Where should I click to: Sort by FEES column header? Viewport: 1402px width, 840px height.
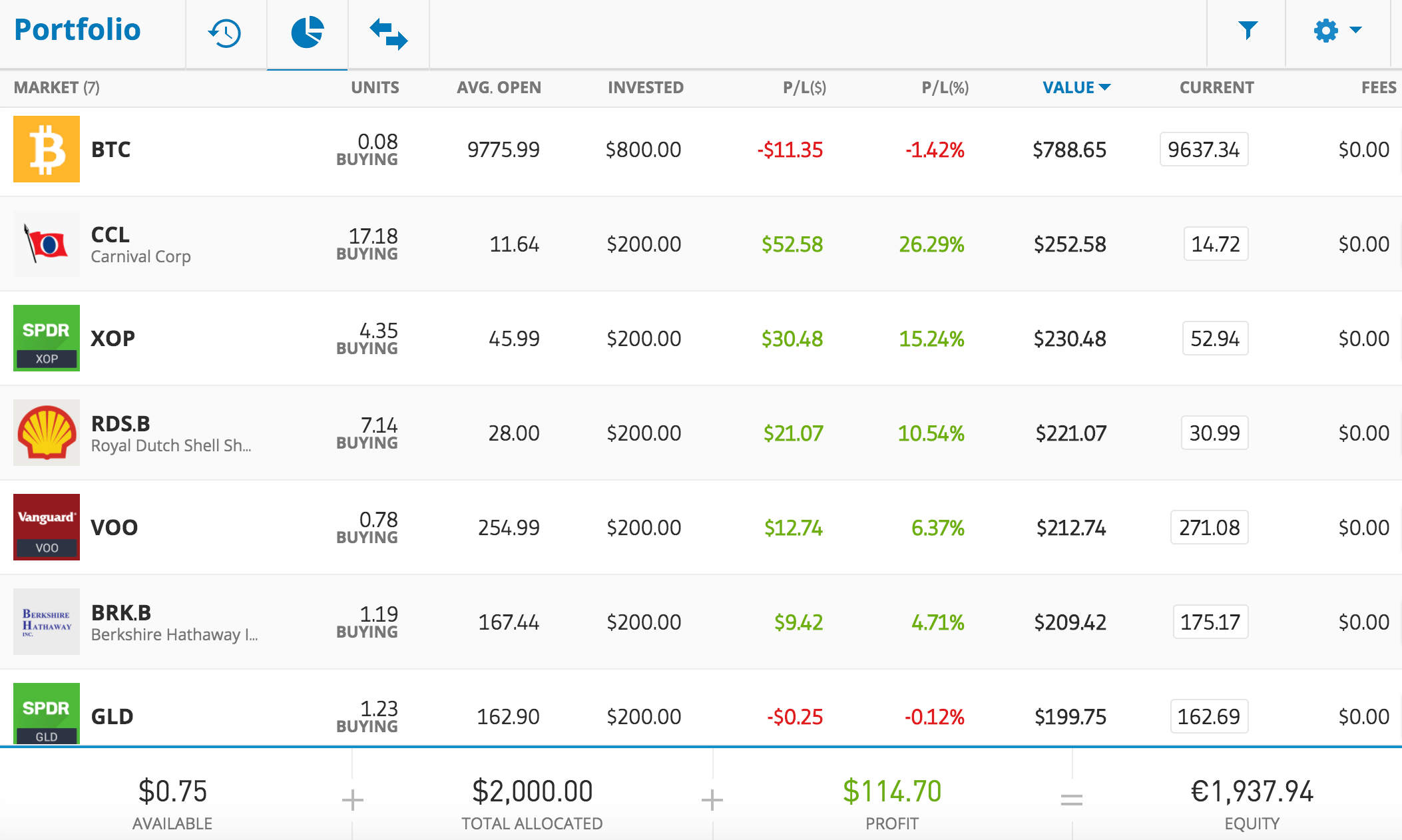tap(1379, 87)
